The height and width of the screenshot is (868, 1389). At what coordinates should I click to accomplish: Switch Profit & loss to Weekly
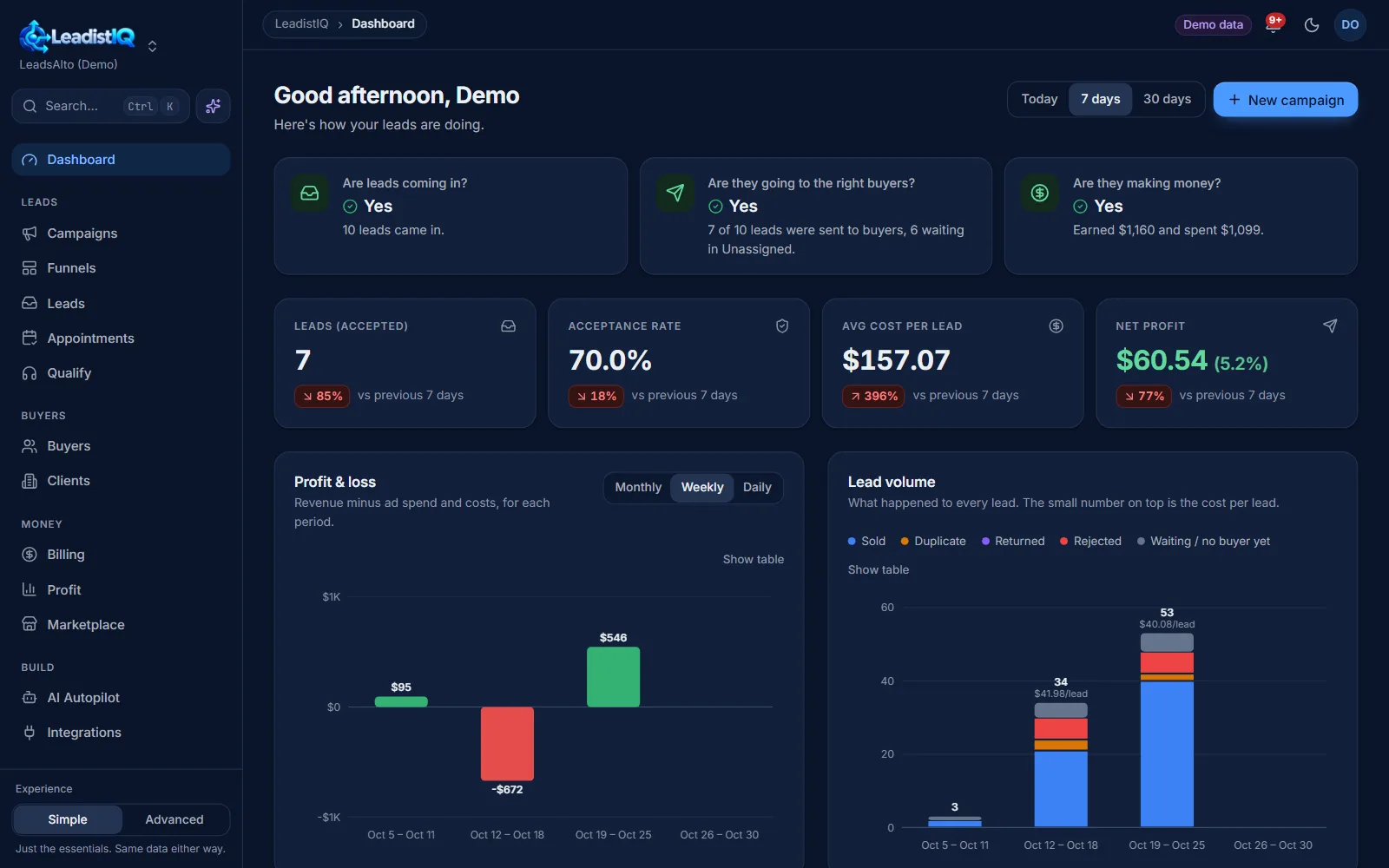pos(701,487)
